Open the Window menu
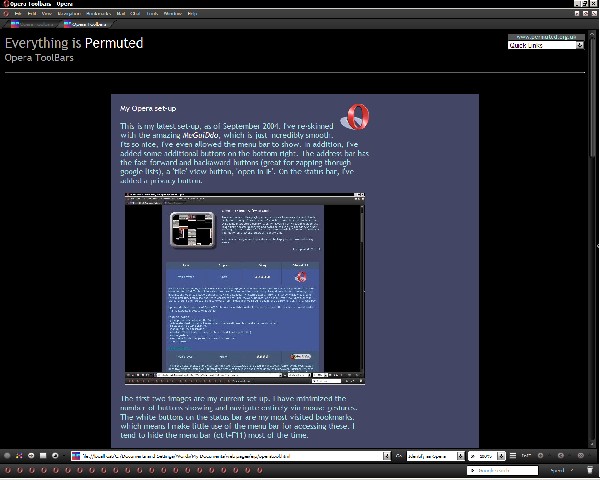This screenshot has height=480, width=600. click(173, 14)
